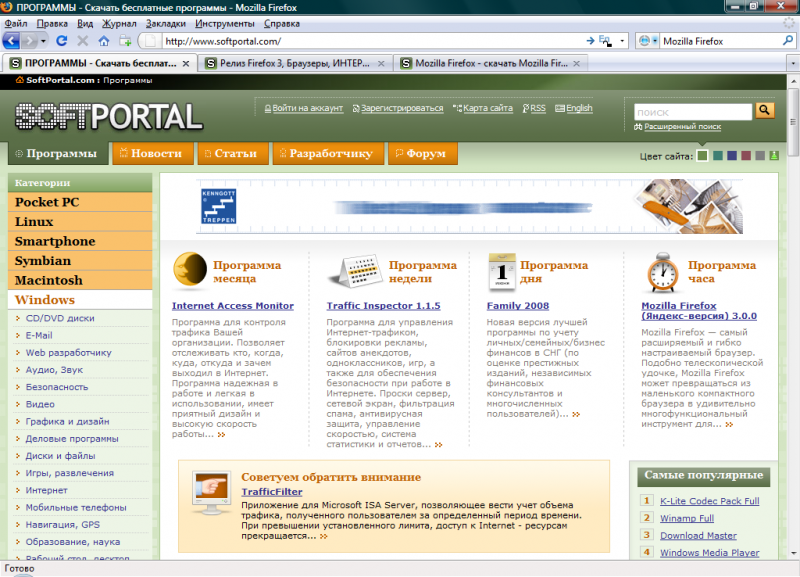Click the calendar icon for Программа недели
The width and height of the screenshot is (800, 577).
(x=356, y=271)
